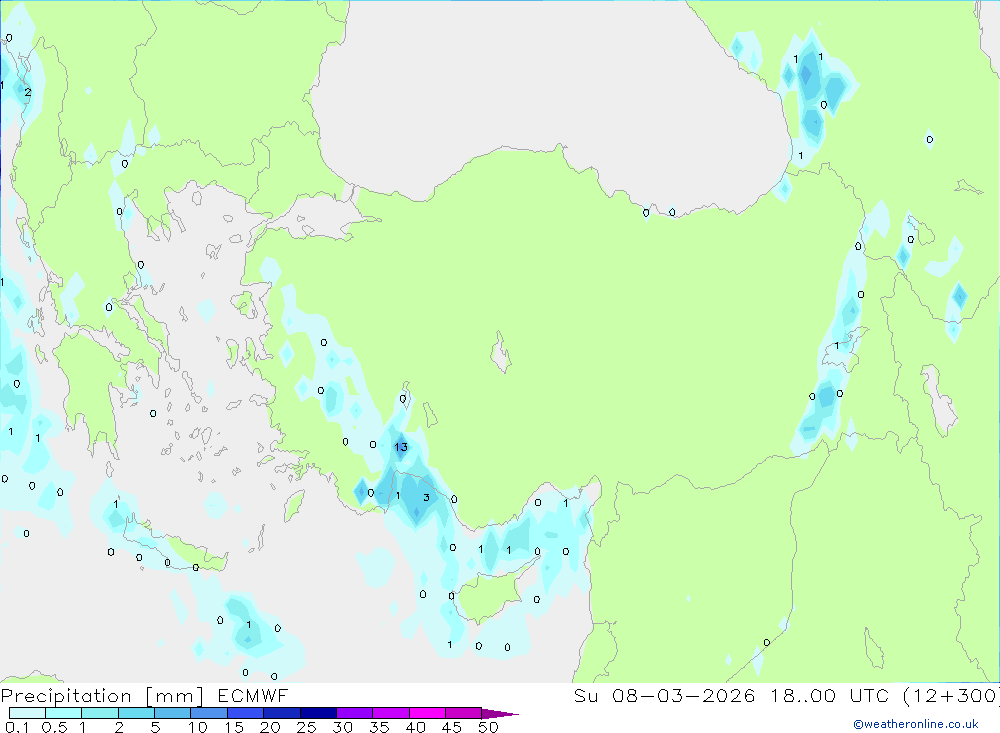Click the '50' legend scale label
This screenshot has width=1000, height=733.
(489, 727)
